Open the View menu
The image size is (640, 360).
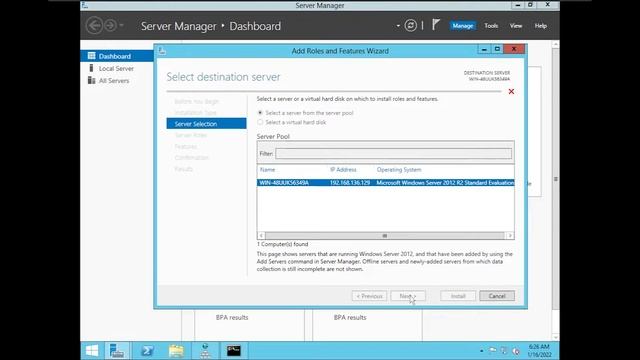516,26
